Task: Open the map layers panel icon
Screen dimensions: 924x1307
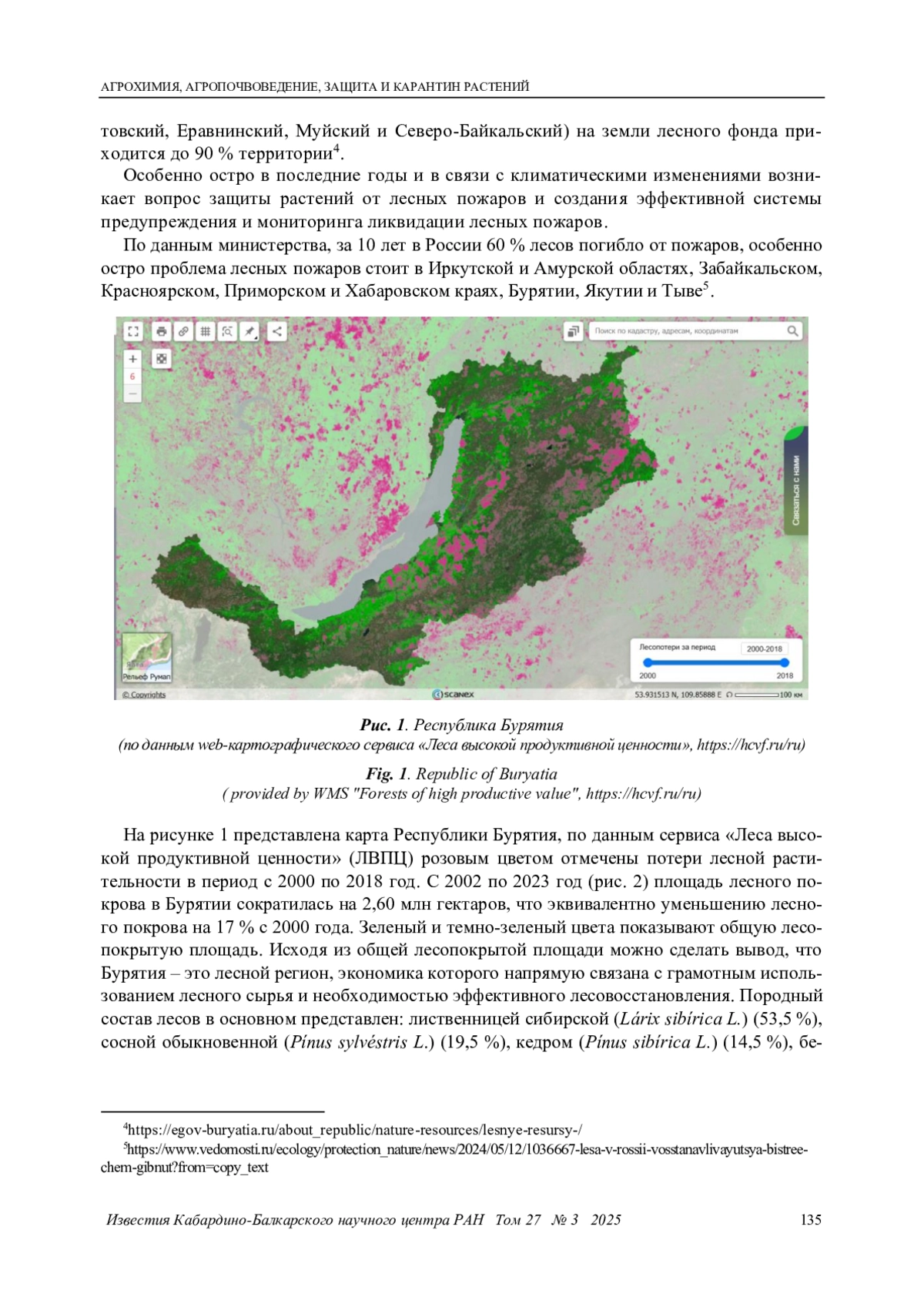Action: click(x=573, y=331)
